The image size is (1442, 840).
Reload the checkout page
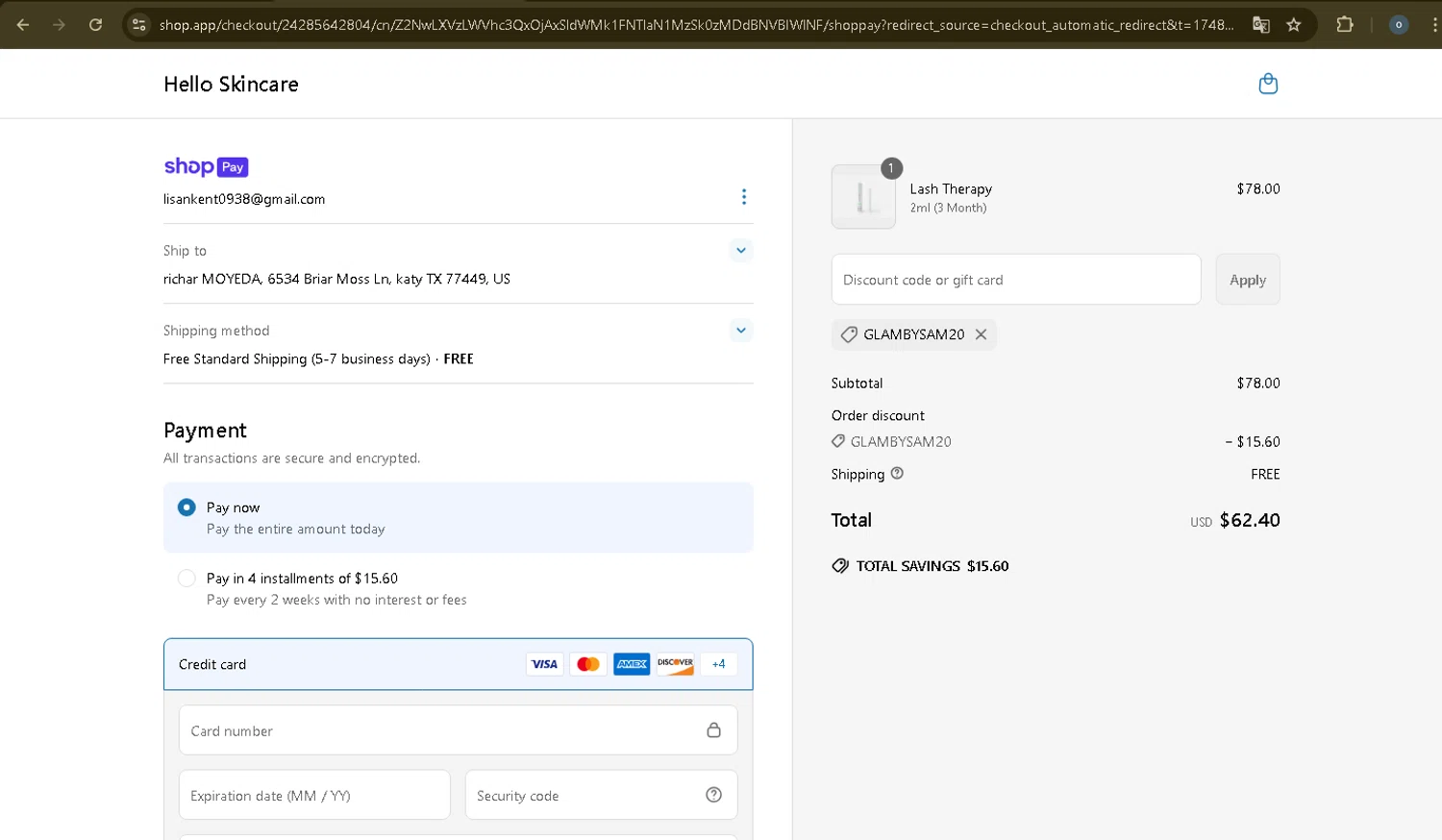coord(95,25)
